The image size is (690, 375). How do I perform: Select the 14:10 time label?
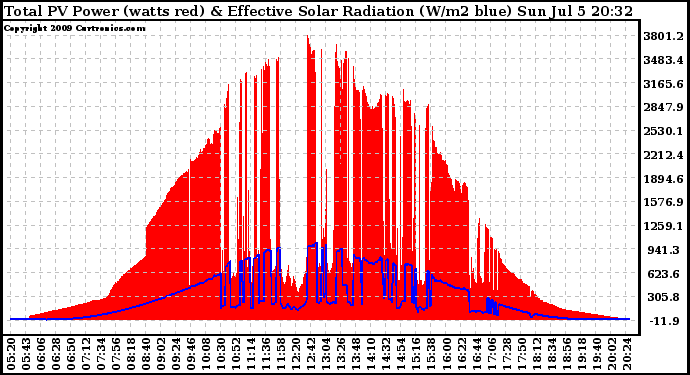(x=371, y=354)
